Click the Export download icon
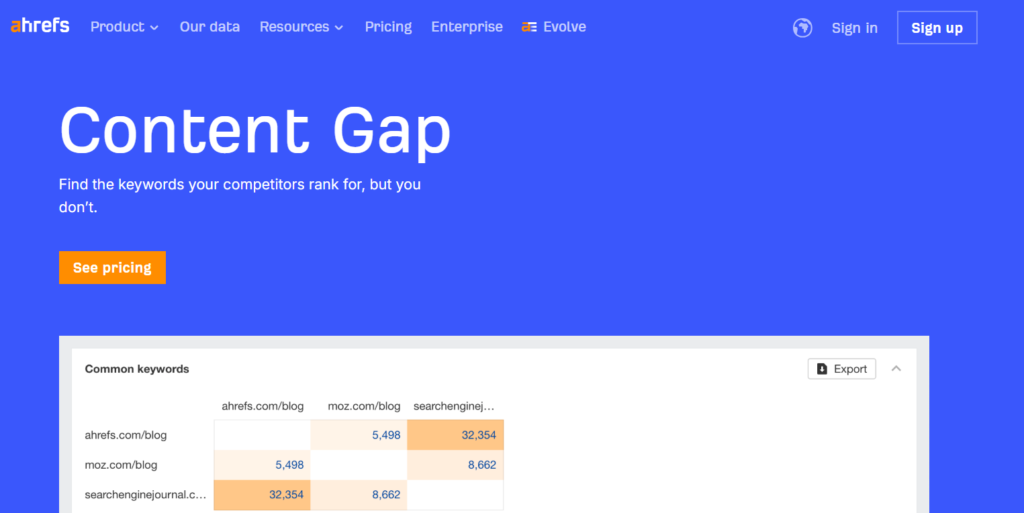The width and height of the screenshot is (1024, 513). [822, 369]
